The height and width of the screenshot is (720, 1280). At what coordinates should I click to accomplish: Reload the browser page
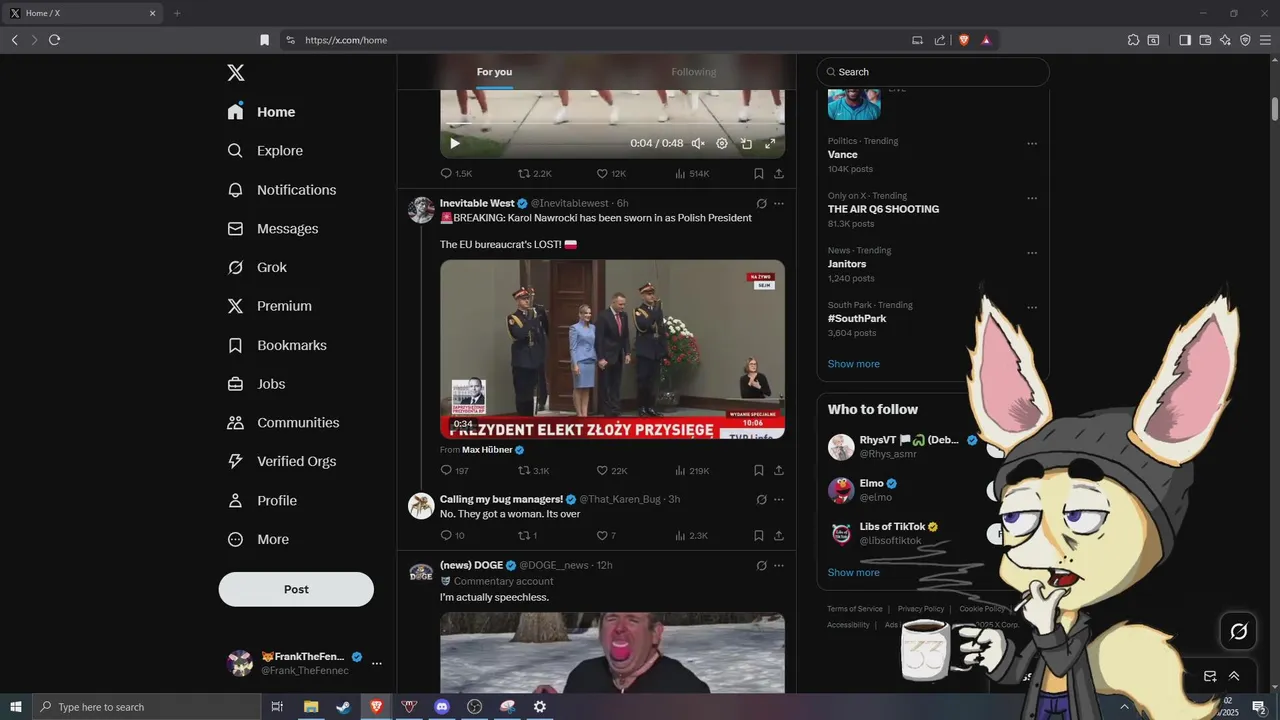click(x=54, y=40)
